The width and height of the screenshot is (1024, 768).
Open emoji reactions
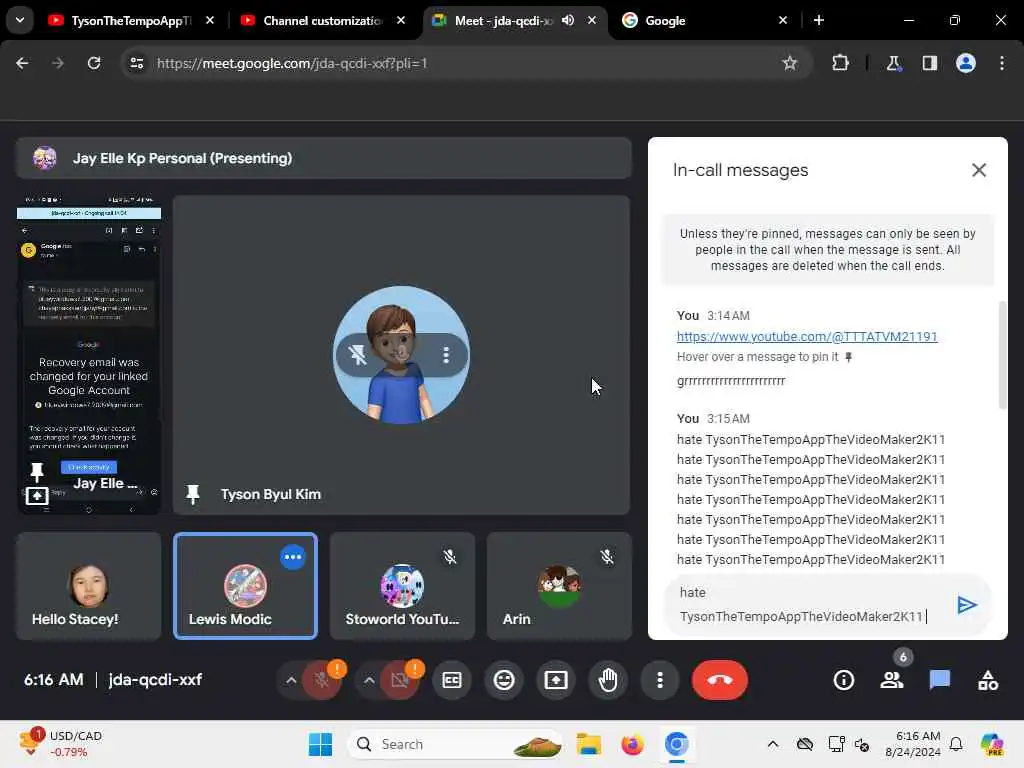point(504,680)
